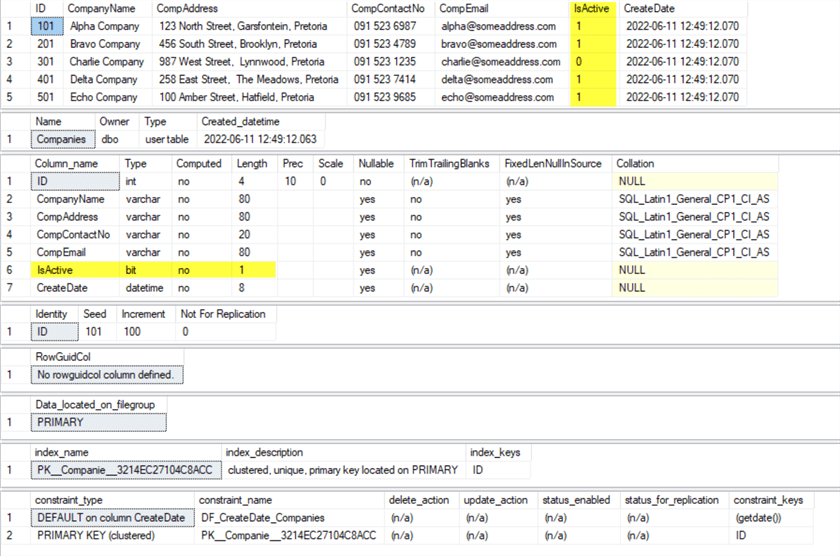Select the 'CompEmail' column_name cell
The image size is (840, 556).
point(61,252)
